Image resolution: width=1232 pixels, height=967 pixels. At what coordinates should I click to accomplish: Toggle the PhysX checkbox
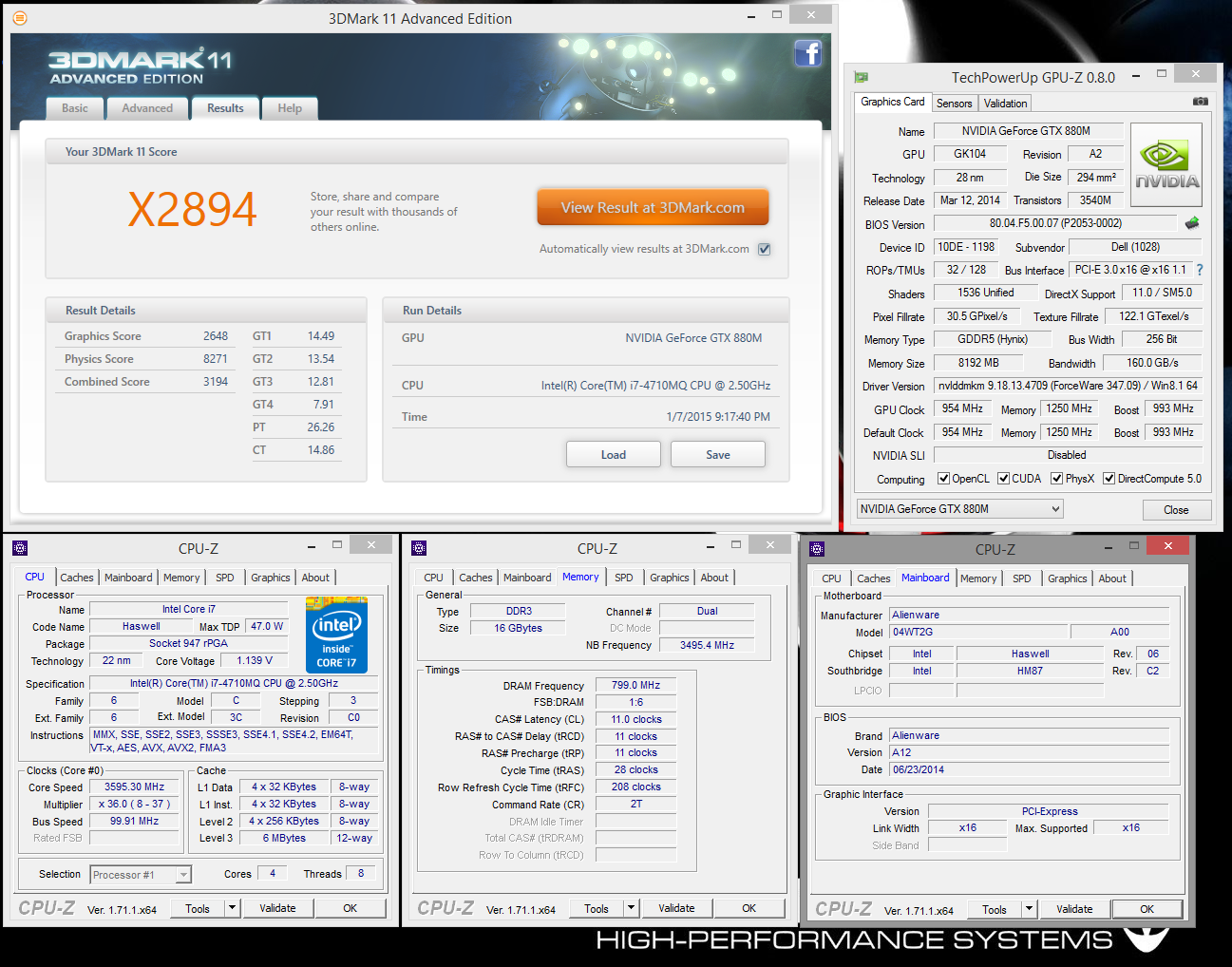point(1056,479)
